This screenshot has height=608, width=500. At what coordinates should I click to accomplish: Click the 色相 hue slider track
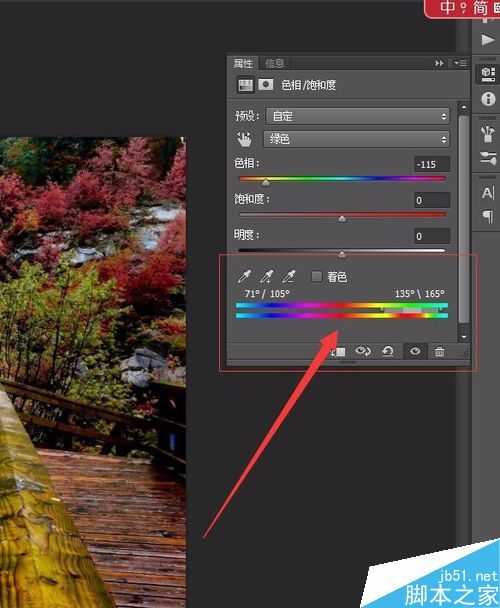pyautogui.click(x=343, y=179)
